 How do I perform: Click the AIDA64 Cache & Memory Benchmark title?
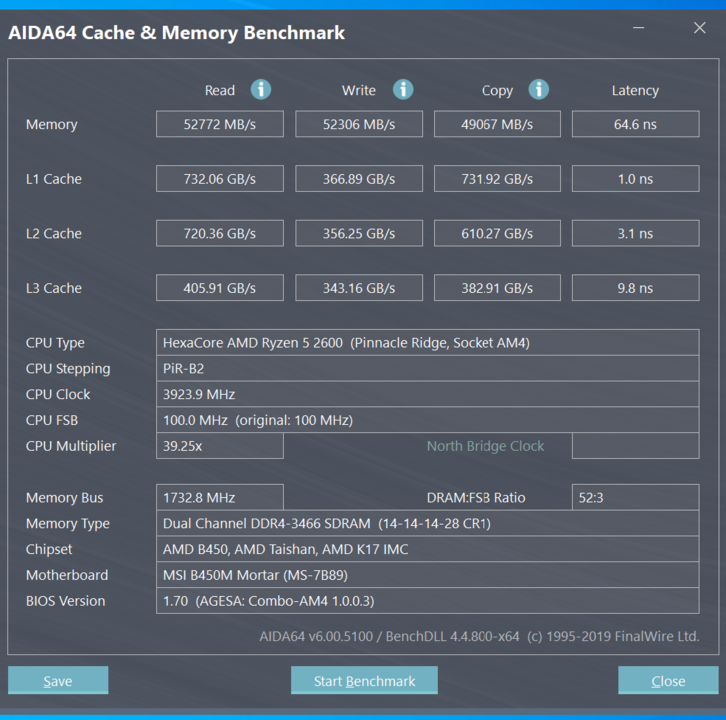[x=176, y=33]
